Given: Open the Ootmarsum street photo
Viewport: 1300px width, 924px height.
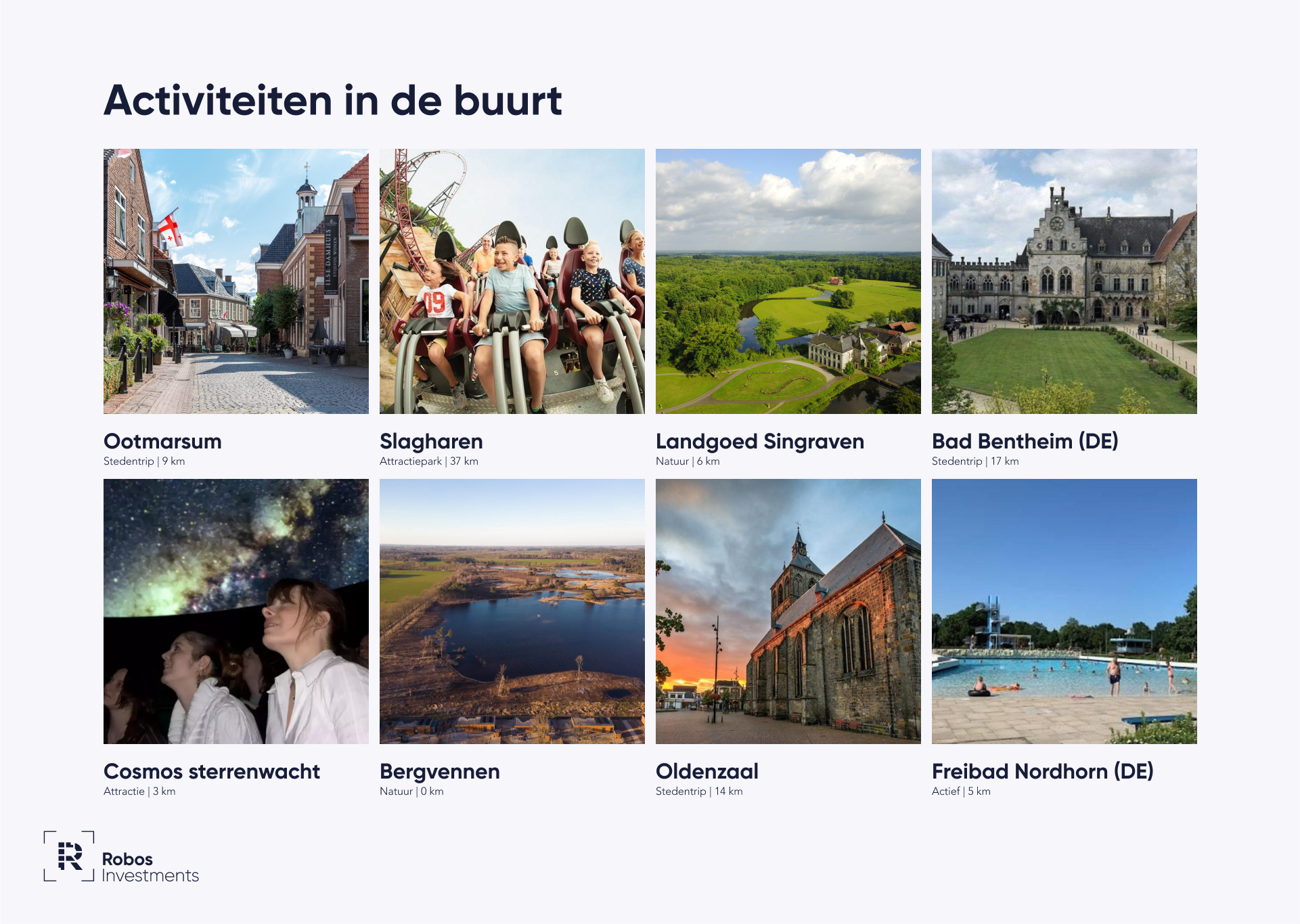Looking at the screenshot, I should pos(236,281).
